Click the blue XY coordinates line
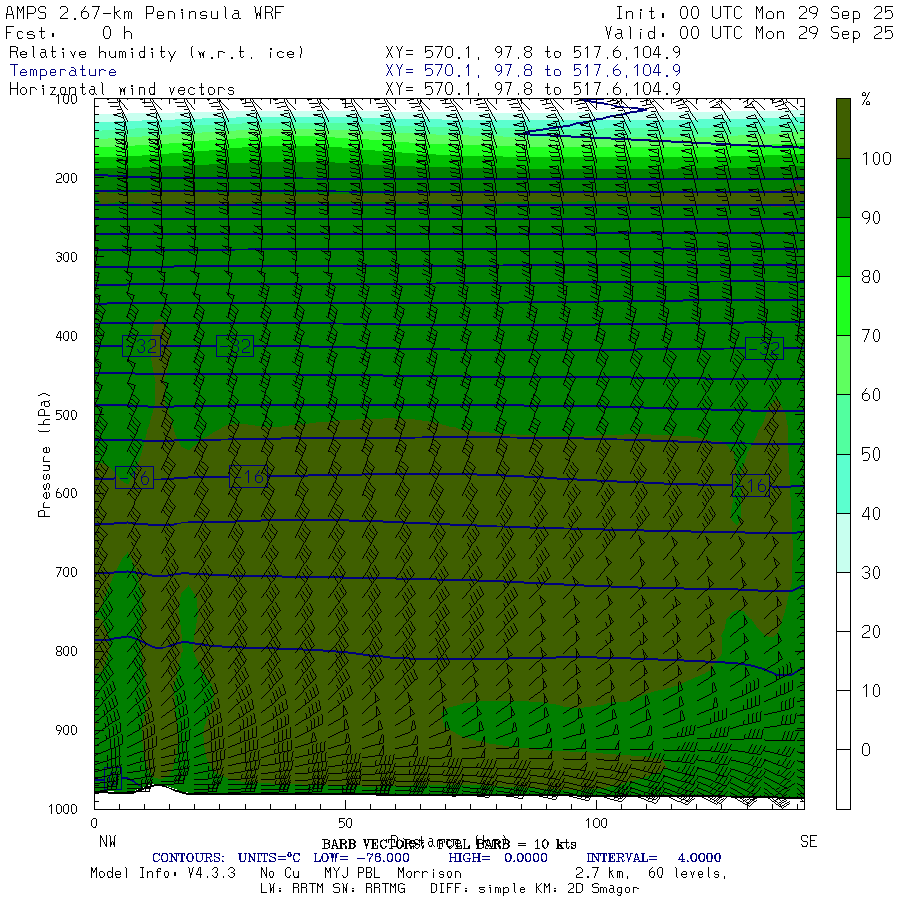 533,71
